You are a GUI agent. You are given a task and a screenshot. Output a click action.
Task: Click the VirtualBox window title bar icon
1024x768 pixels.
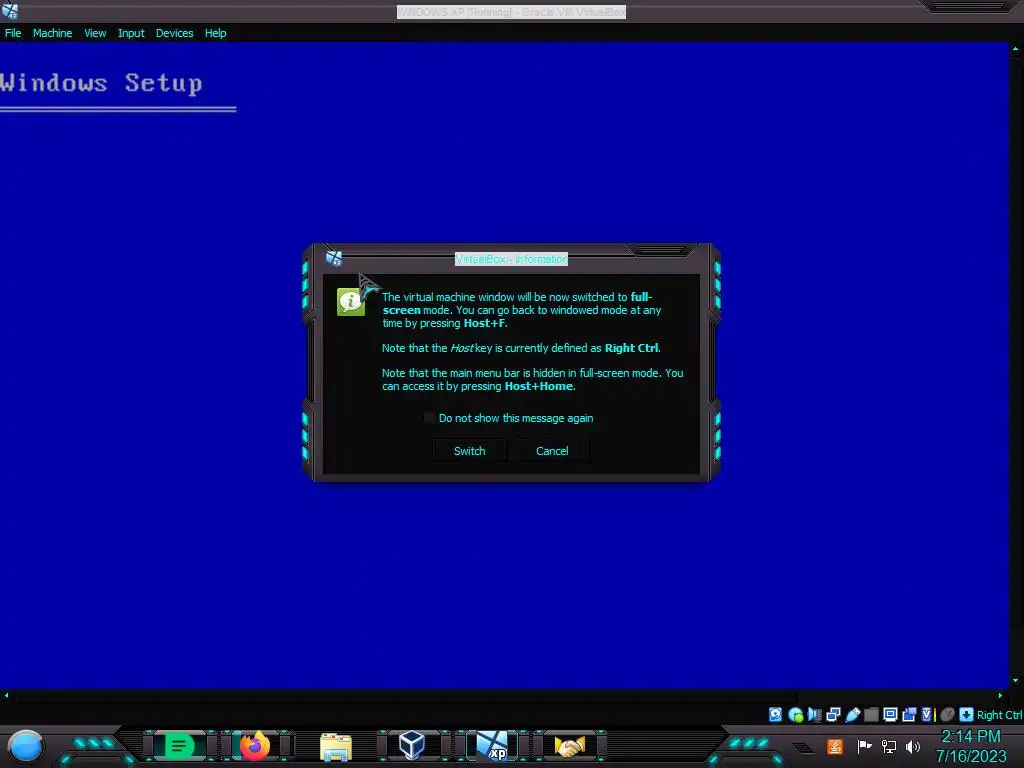[10, 10]
